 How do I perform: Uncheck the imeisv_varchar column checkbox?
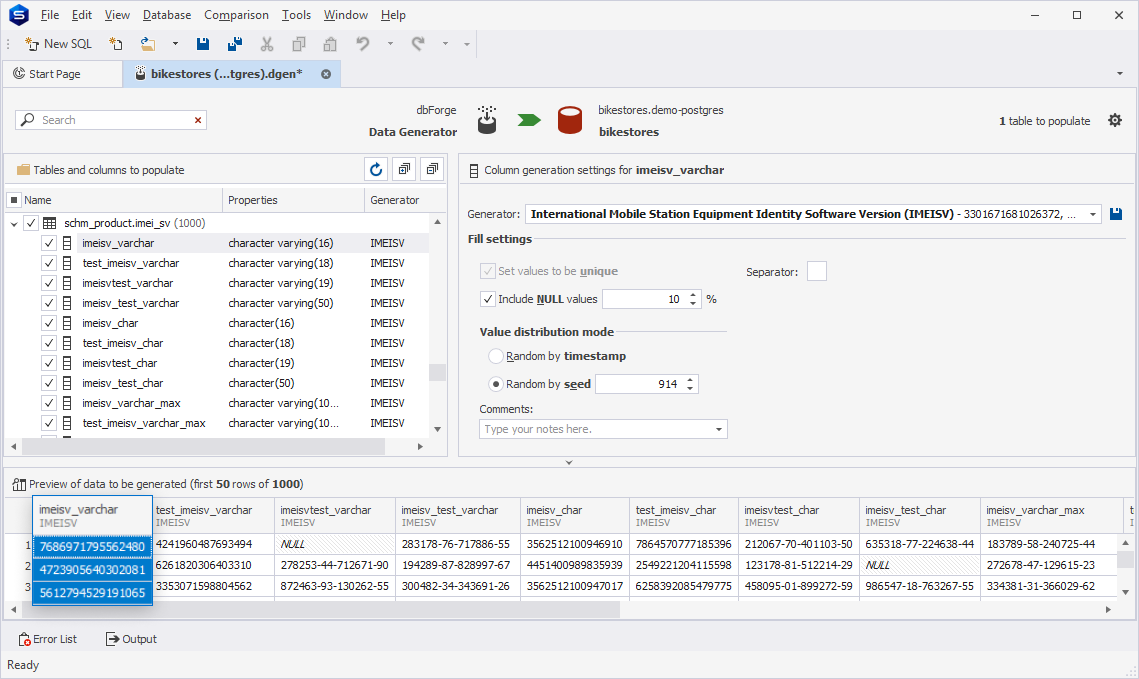49,243
